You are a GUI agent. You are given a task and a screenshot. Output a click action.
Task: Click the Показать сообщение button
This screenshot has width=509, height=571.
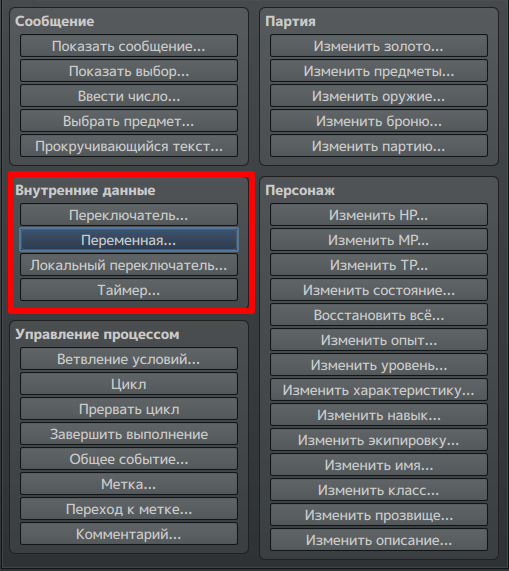pos(129,46)
